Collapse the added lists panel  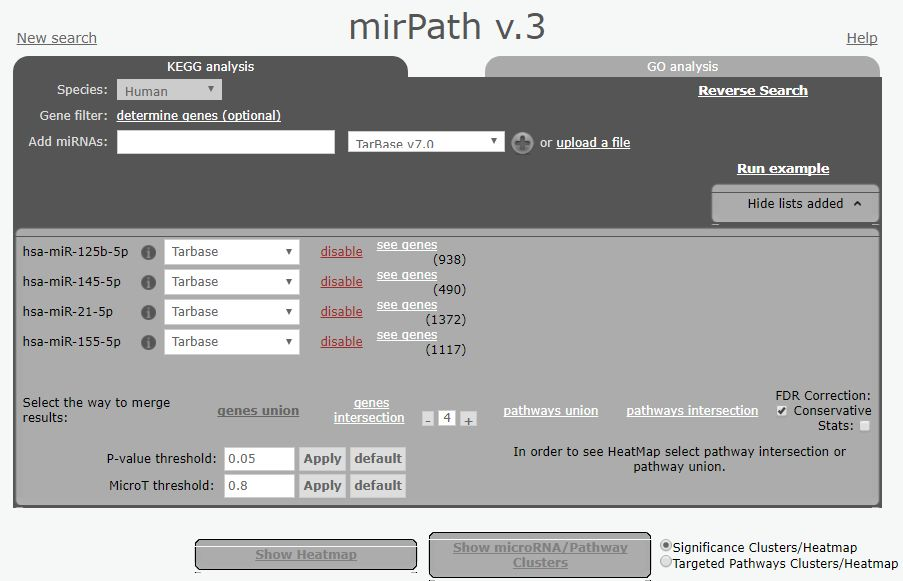[x=794, y=204]
